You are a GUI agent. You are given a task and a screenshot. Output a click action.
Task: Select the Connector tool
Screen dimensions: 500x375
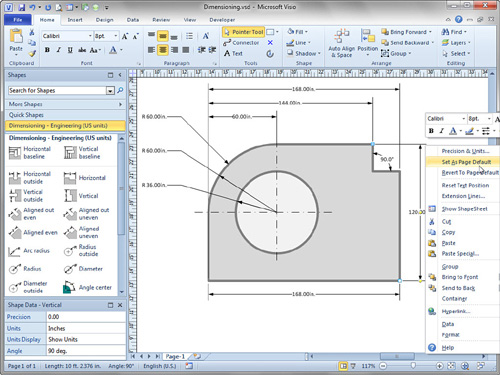click(x=241, y=43)
